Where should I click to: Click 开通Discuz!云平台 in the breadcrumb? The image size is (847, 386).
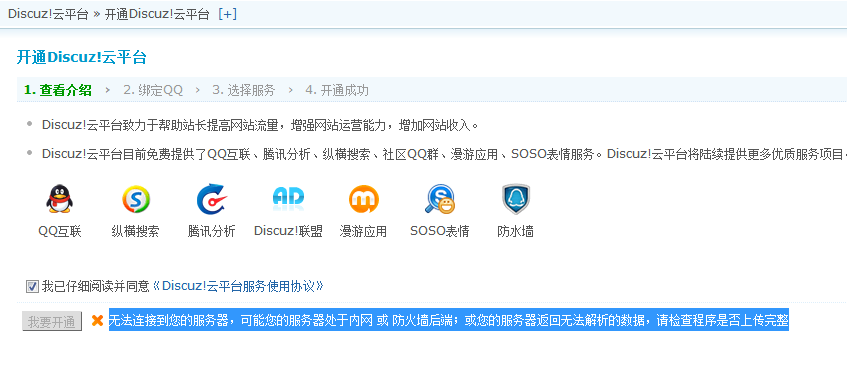[157, 15]
